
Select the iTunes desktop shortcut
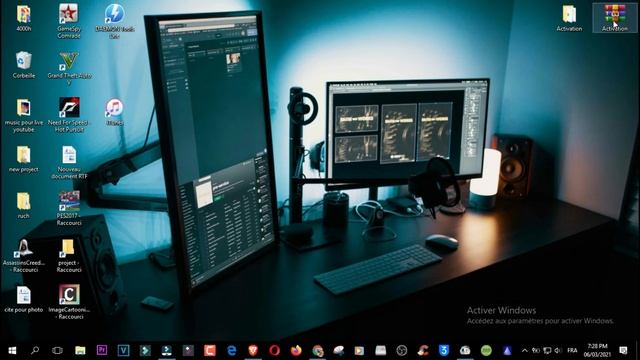pyautogui.click(x=115, y=112)
